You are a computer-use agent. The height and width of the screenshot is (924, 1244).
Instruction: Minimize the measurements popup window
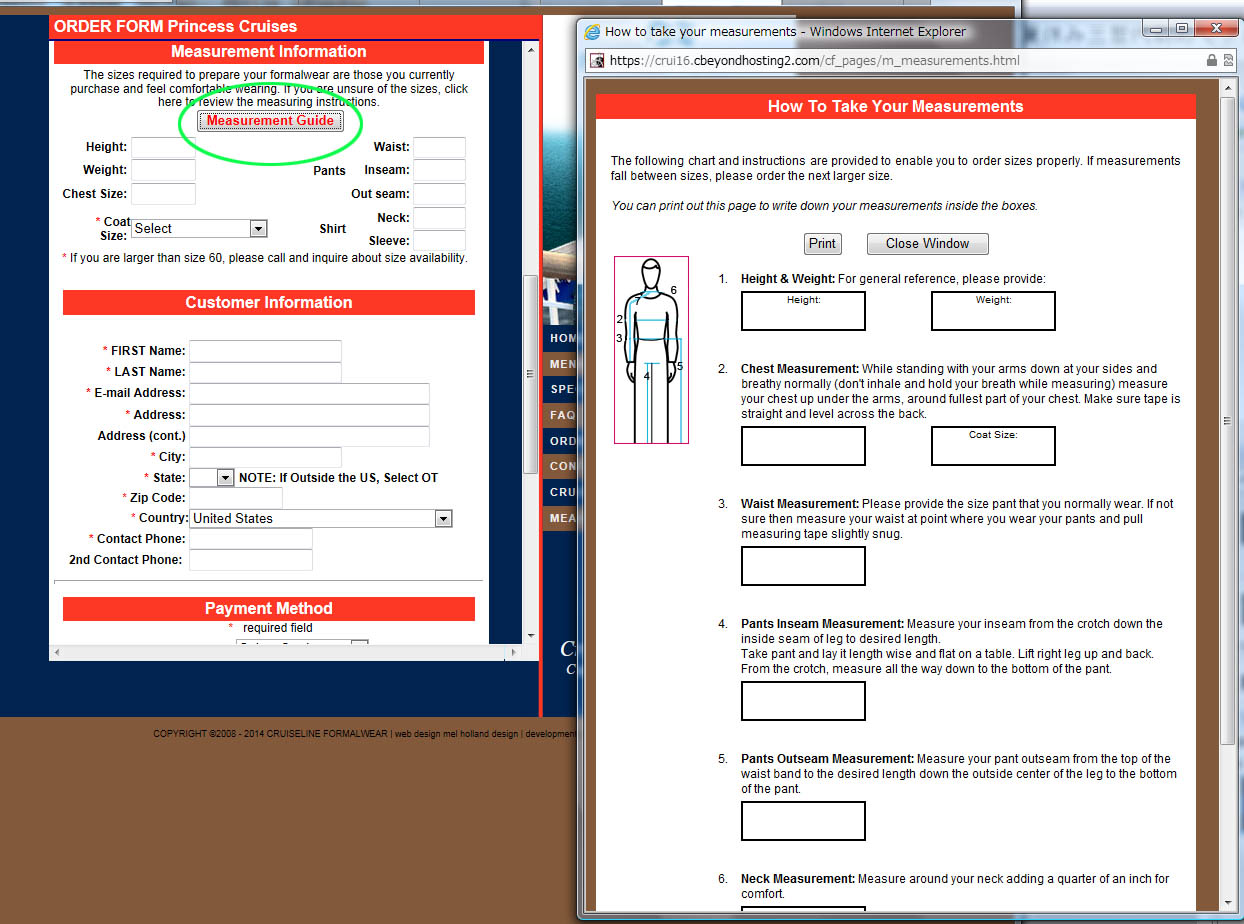pyautogui.click(x=1154, y=28)
